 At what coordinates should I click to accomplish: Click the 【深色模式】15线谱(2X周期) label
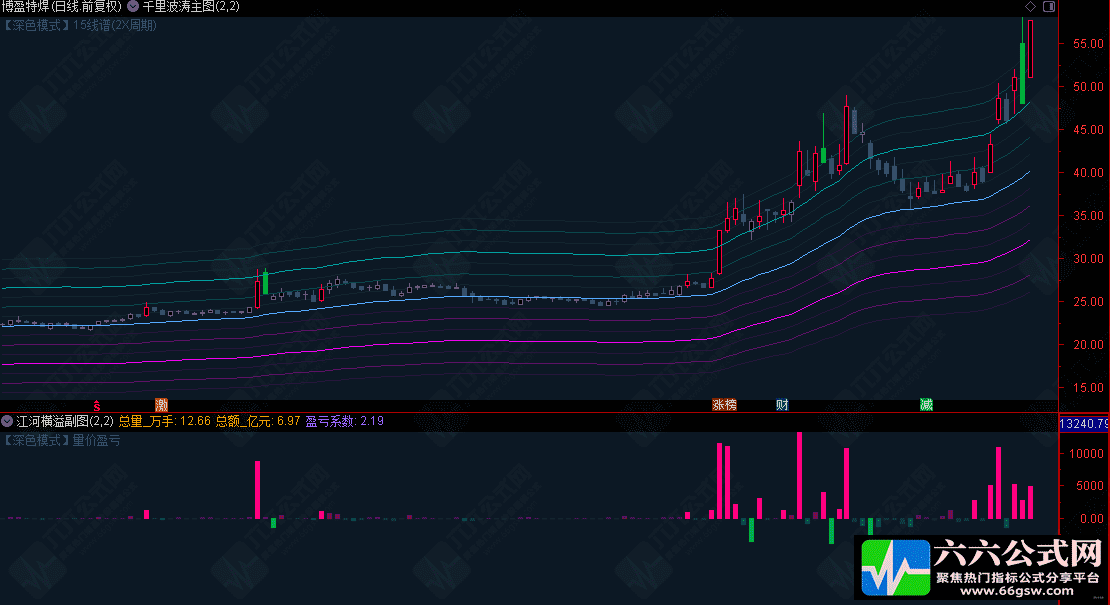[79, 25]
